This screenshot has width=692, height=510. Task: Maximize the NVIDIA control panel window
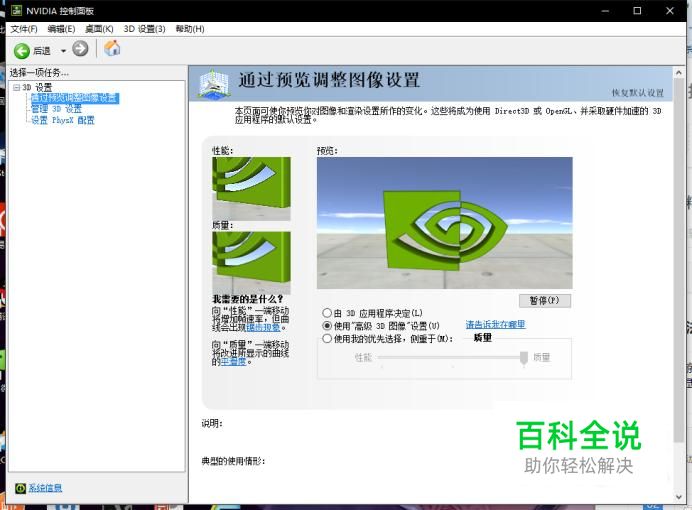click(x=637, y=11)
